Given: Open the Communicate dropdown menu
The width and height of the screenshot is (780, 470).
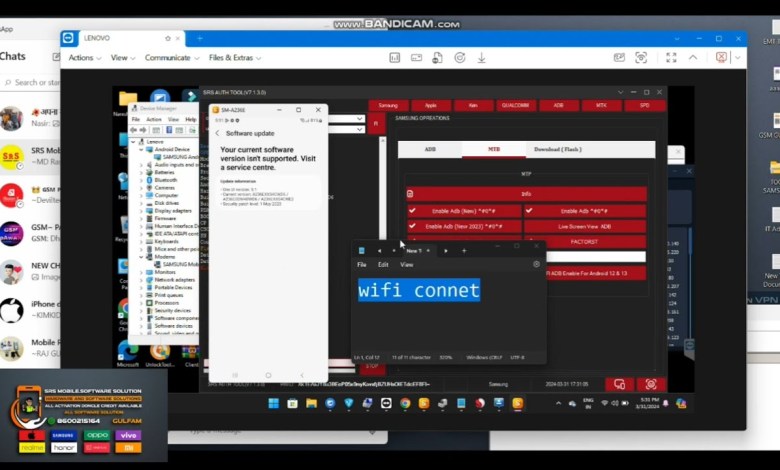Looking at the screenshot, I should click(x=170, y=58).
